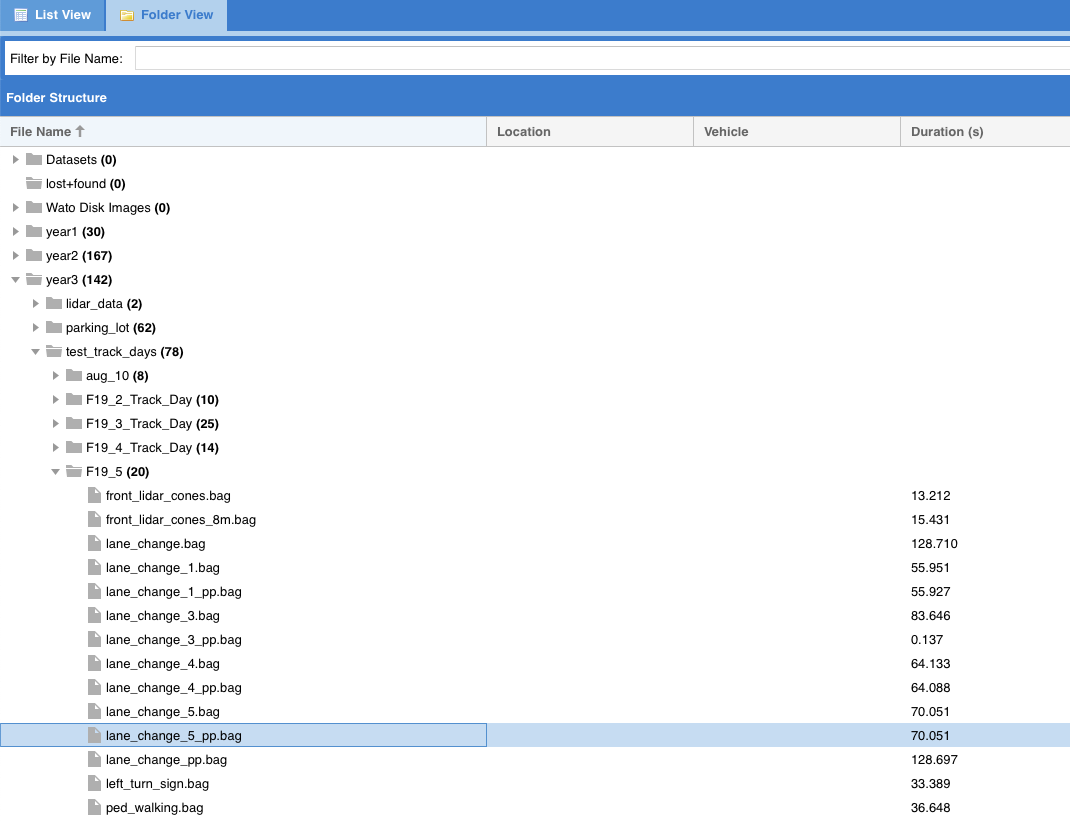Click the lane_change.bag file icon

pyautogui.click(x=94, y=543)
